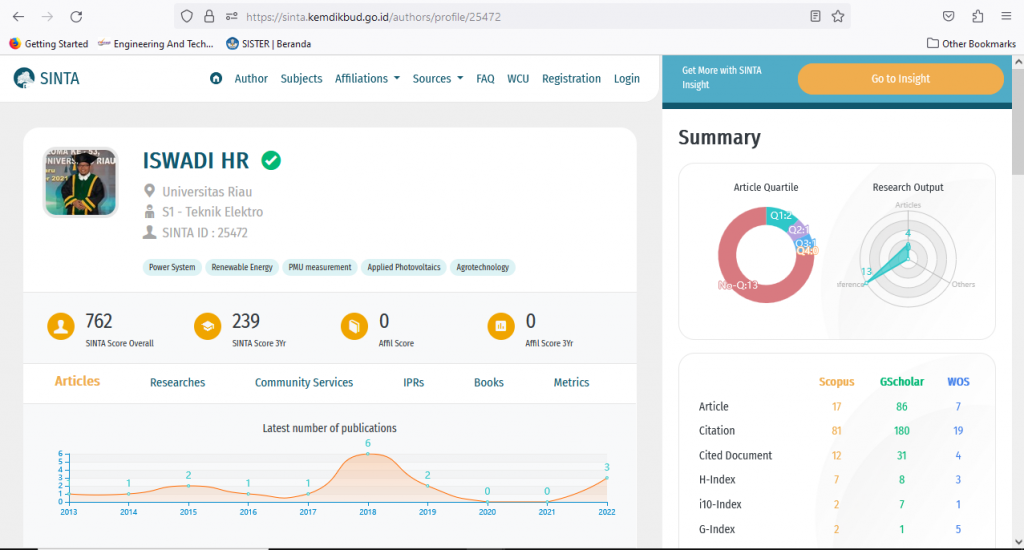Click the SINTA logo
This screenshot has width=1024, height=550.
click(x=46, y=78)
